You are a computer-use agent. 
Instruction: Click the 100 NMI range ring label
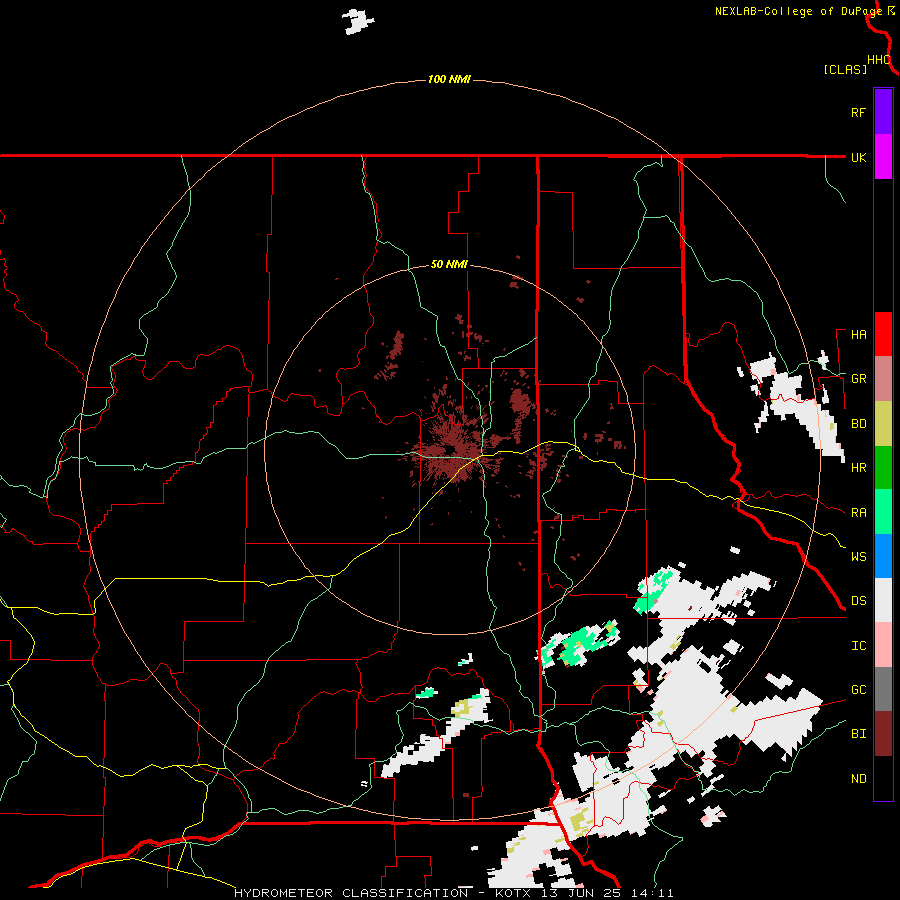point(449,79)
